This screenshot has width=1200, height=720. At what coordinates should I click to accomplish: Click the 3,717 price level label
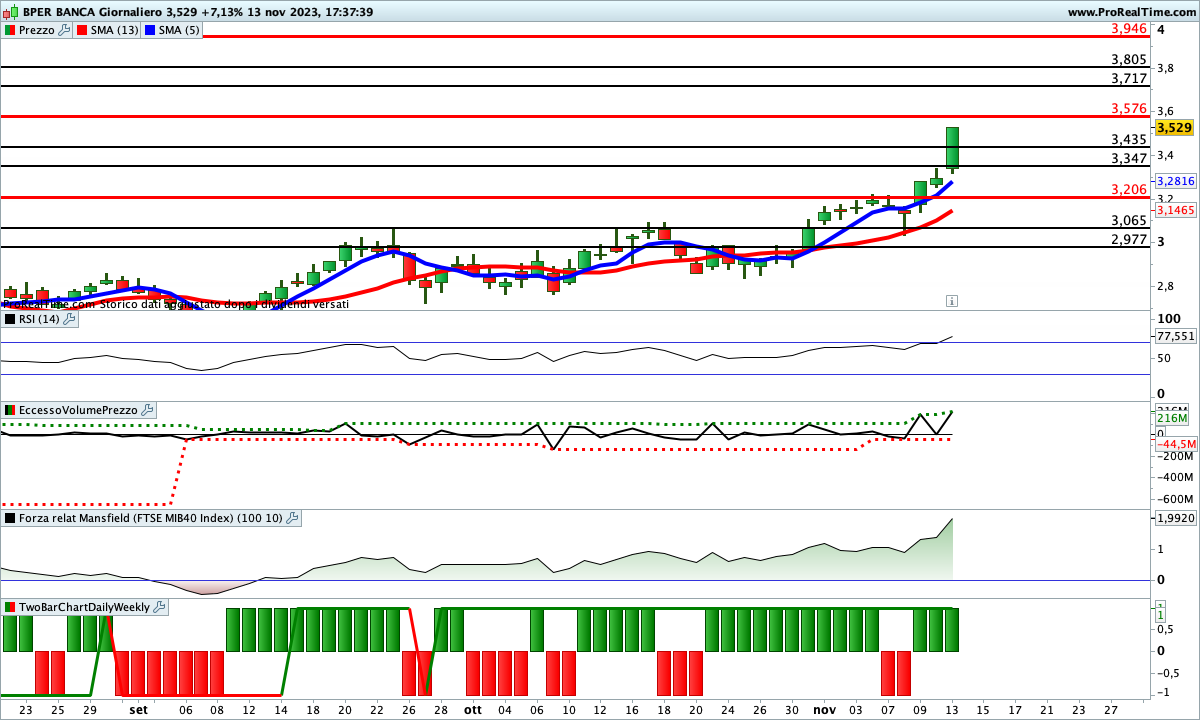1129,78
